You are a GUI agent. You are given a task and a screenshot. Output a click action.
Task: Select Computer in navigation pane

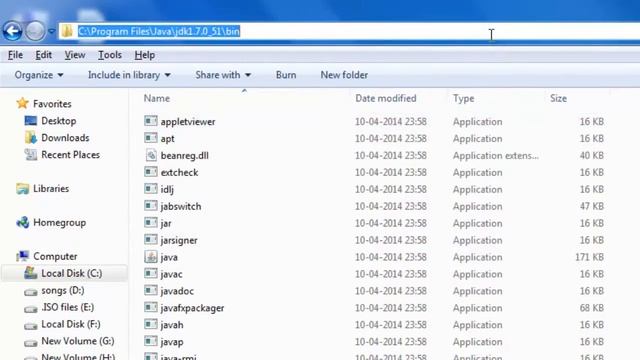(x=55, y=256)
